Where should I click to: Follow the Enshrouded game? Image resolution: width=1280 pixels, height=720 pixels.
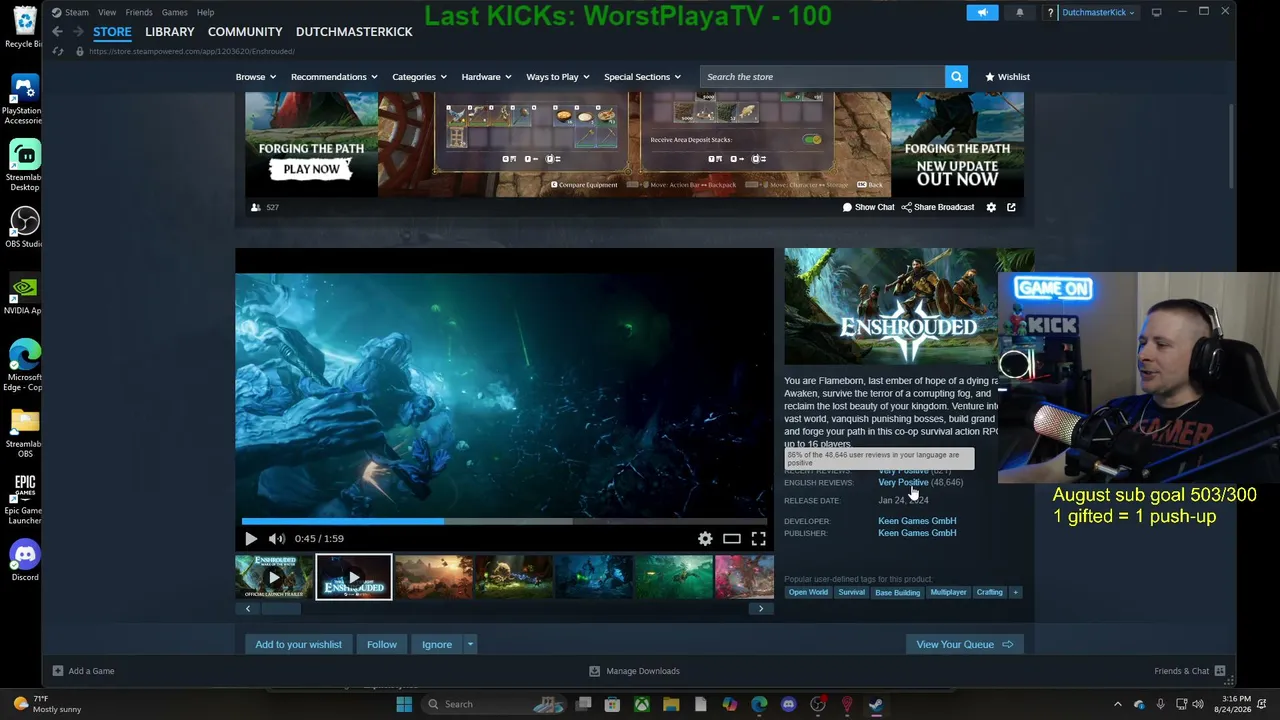(x=382, y=645)
